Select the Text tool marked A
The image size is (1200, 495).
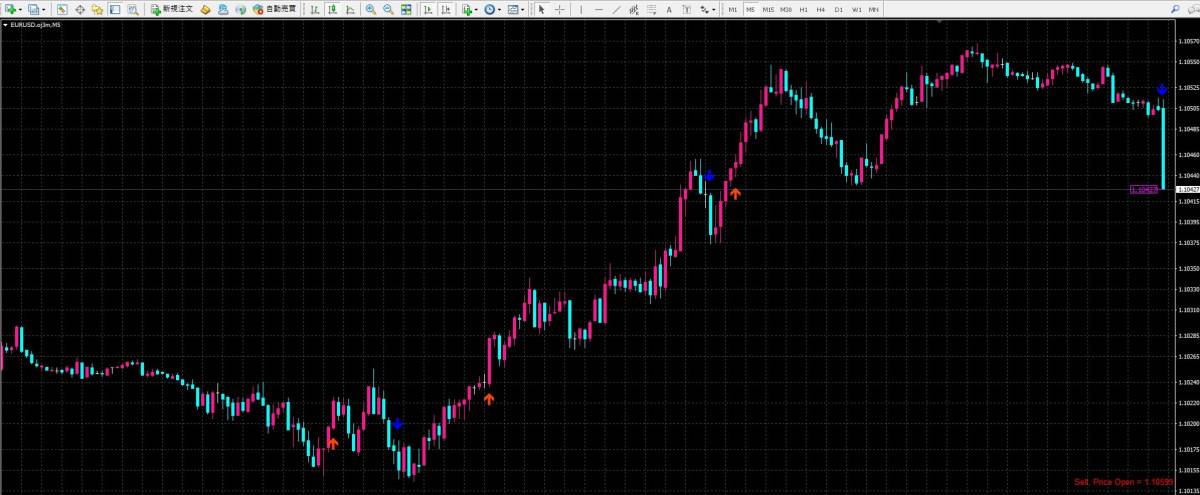point(669,9)
